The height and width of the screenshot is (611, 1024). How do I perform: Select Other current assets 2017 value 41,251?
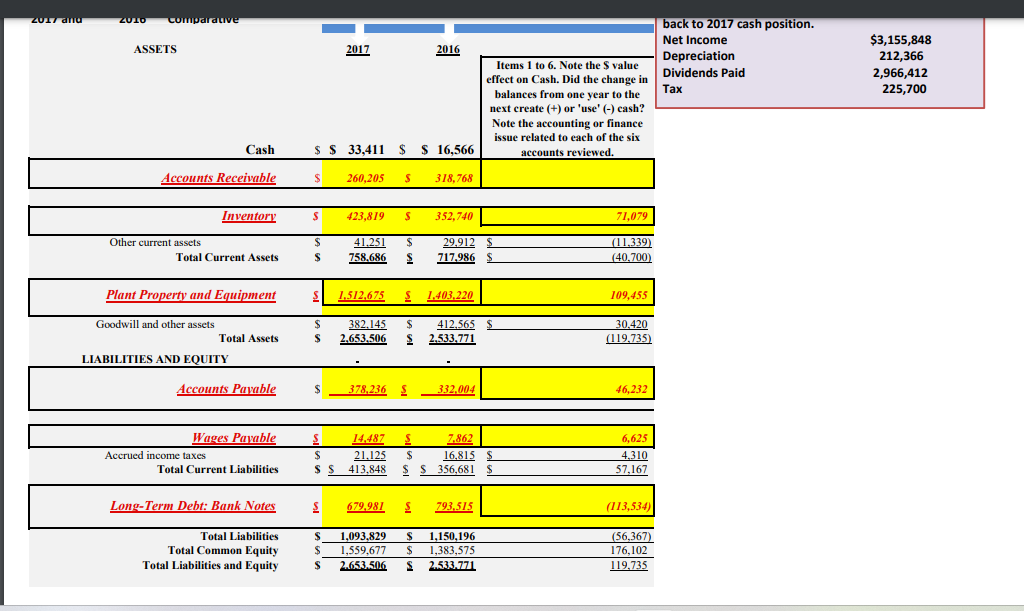point(370,242)
